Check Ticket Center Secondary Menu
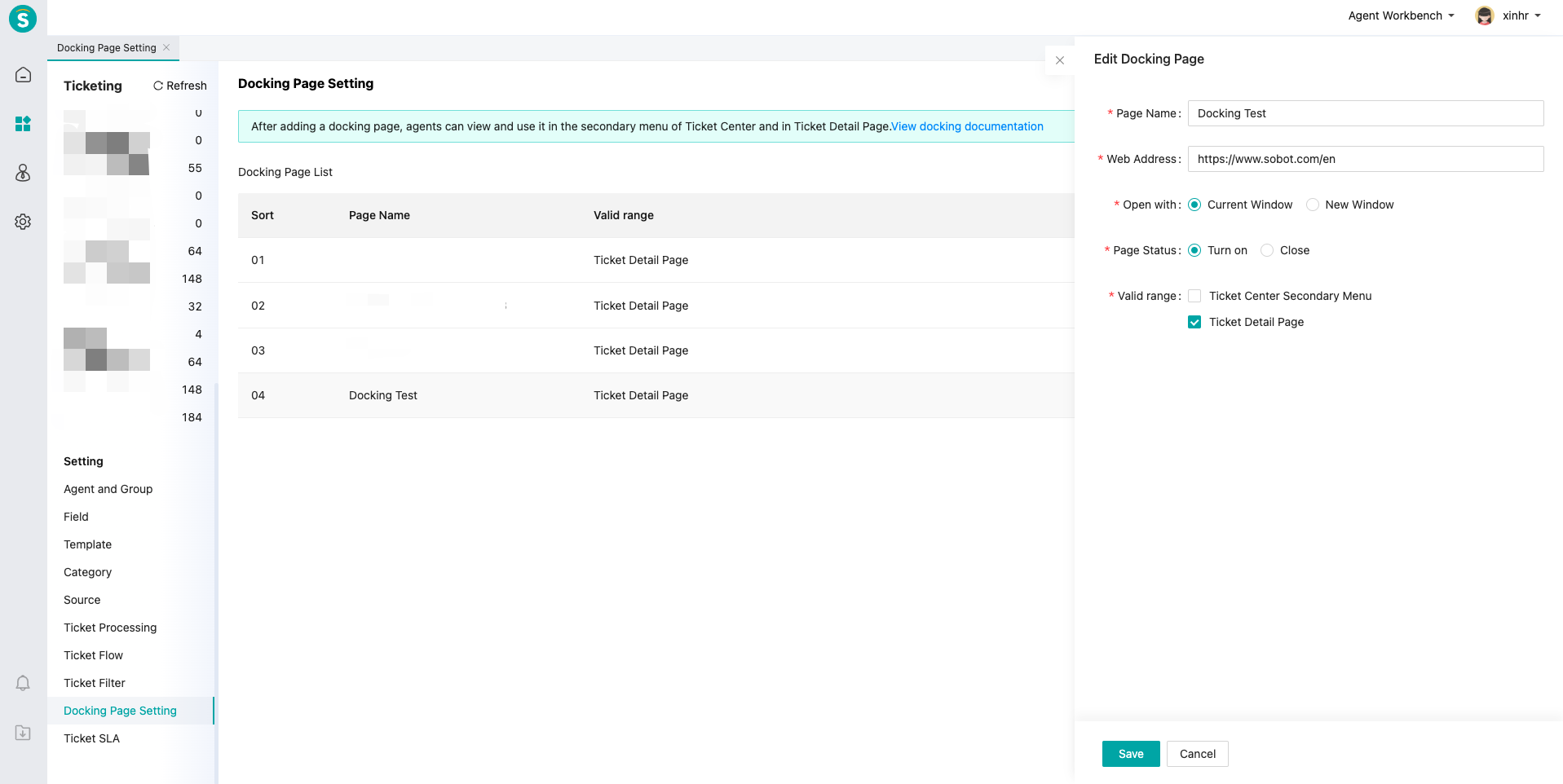Viewport: 1563px width, 784px height. pyautogui.click(x=1194, y=296)
